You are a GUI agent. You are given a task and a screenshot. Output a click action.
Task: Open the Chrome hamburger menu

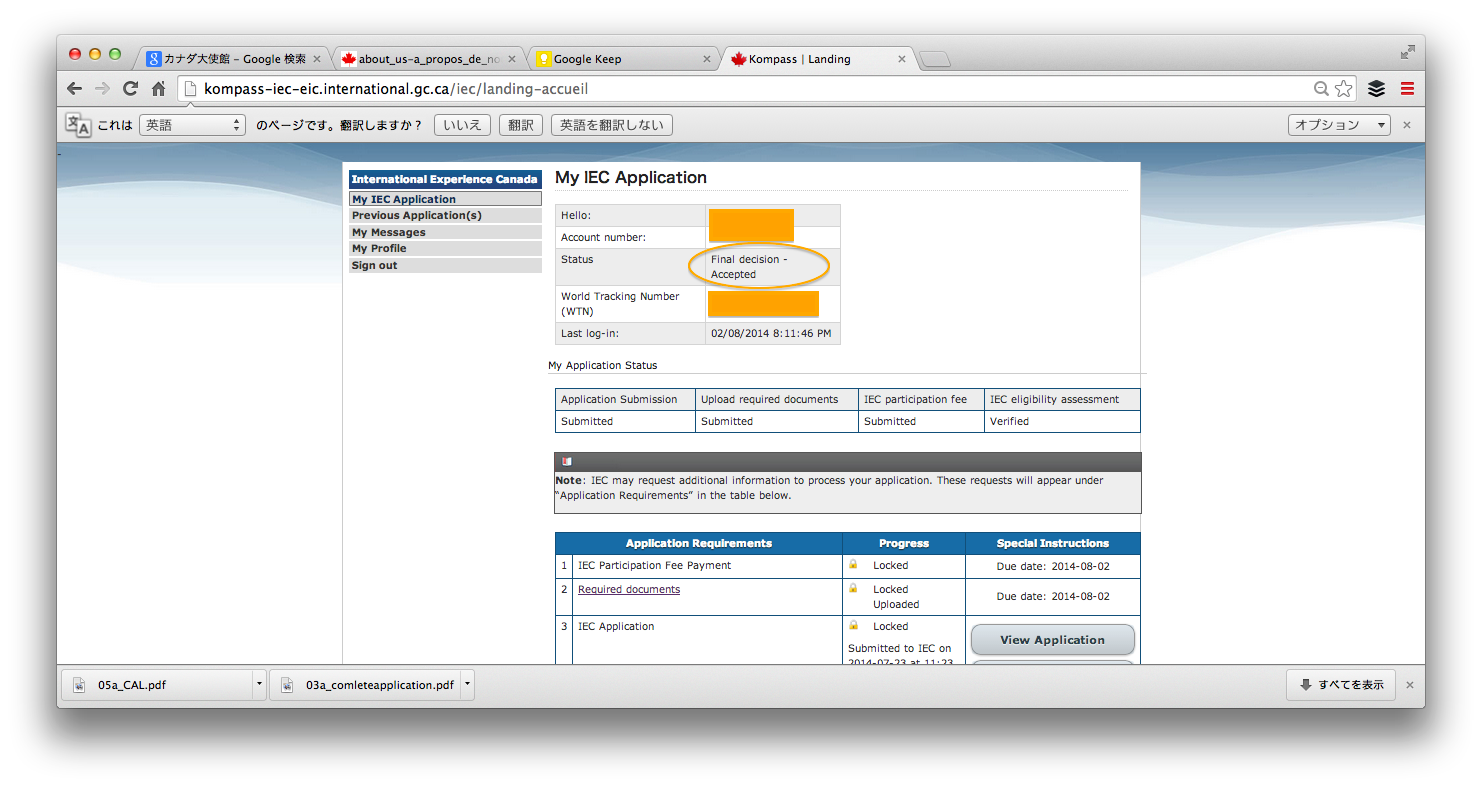1407,89
